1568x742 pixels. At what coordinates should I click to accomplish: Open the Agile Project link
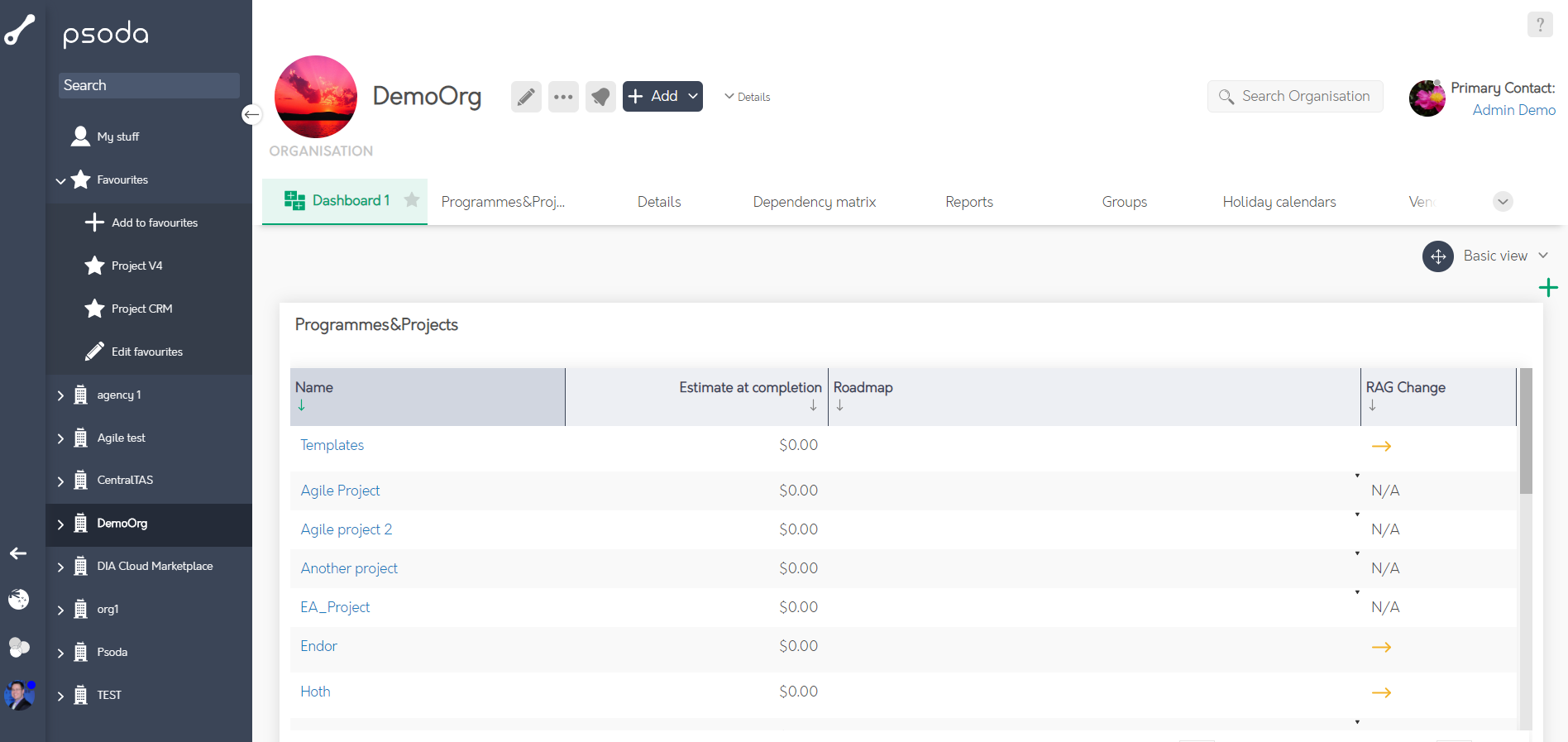[x=340, y=491]
